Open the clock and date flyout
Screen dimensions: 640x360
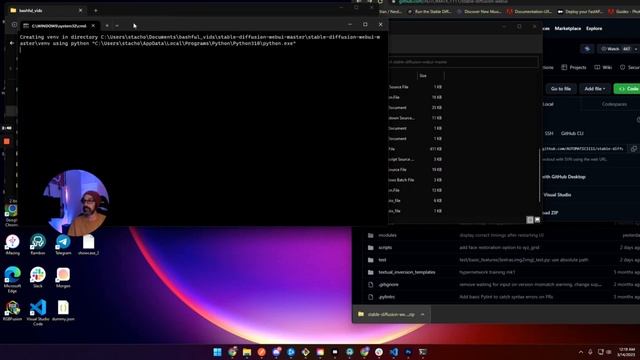[627, 352]
